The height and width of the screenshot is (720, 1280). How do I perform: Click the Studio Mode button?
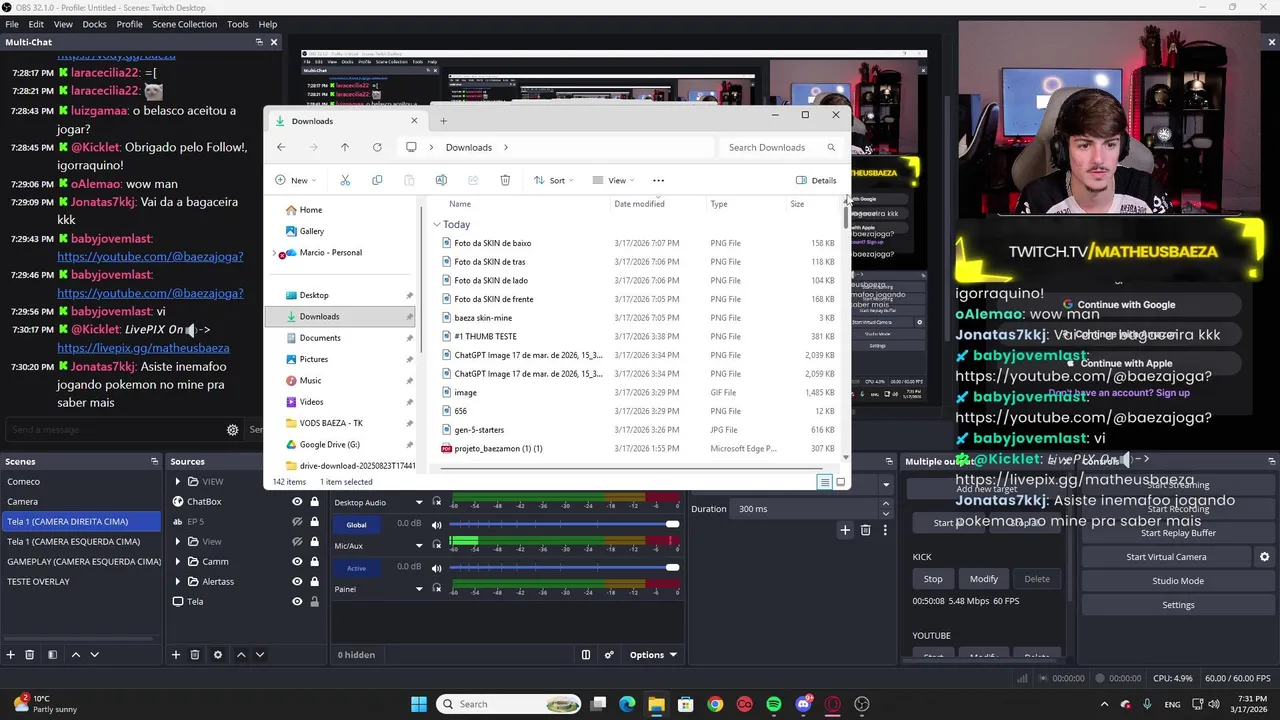pyautogui.click(x=1178, y=581)
